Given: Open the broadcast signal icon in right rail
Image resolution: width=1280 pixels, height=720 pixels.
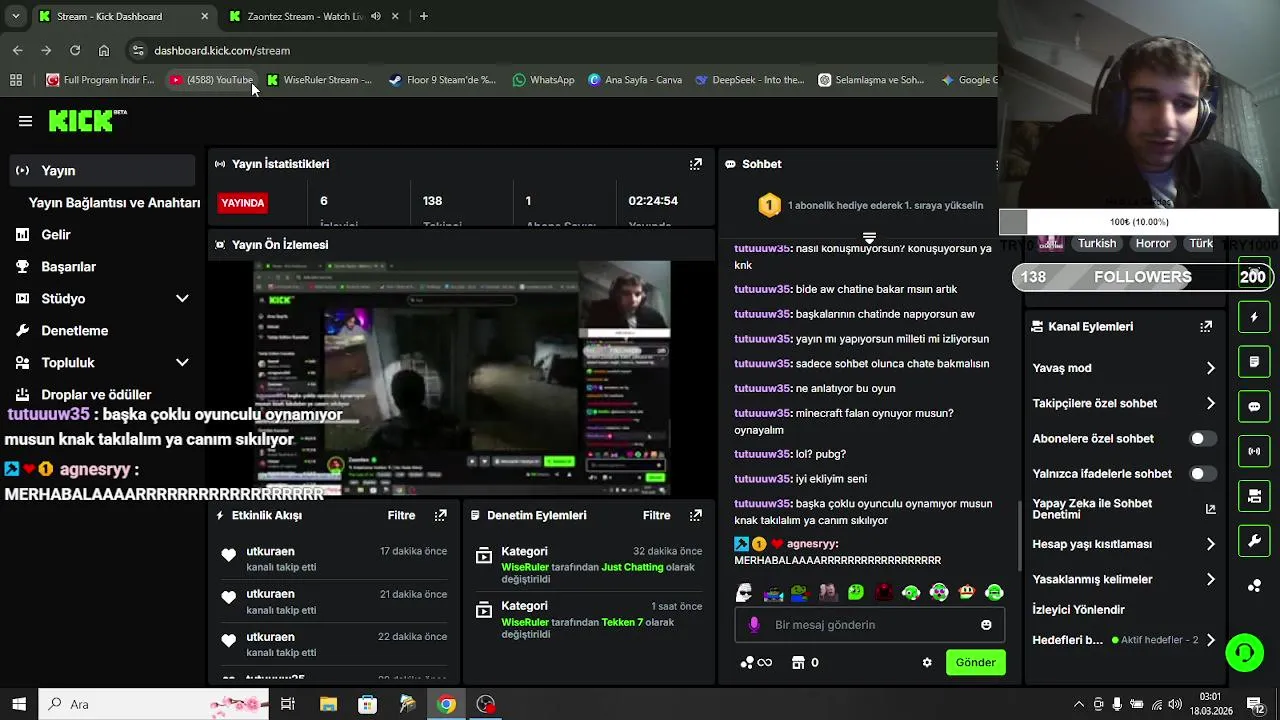Looking at the screenshot, I should pos(1254,451).
